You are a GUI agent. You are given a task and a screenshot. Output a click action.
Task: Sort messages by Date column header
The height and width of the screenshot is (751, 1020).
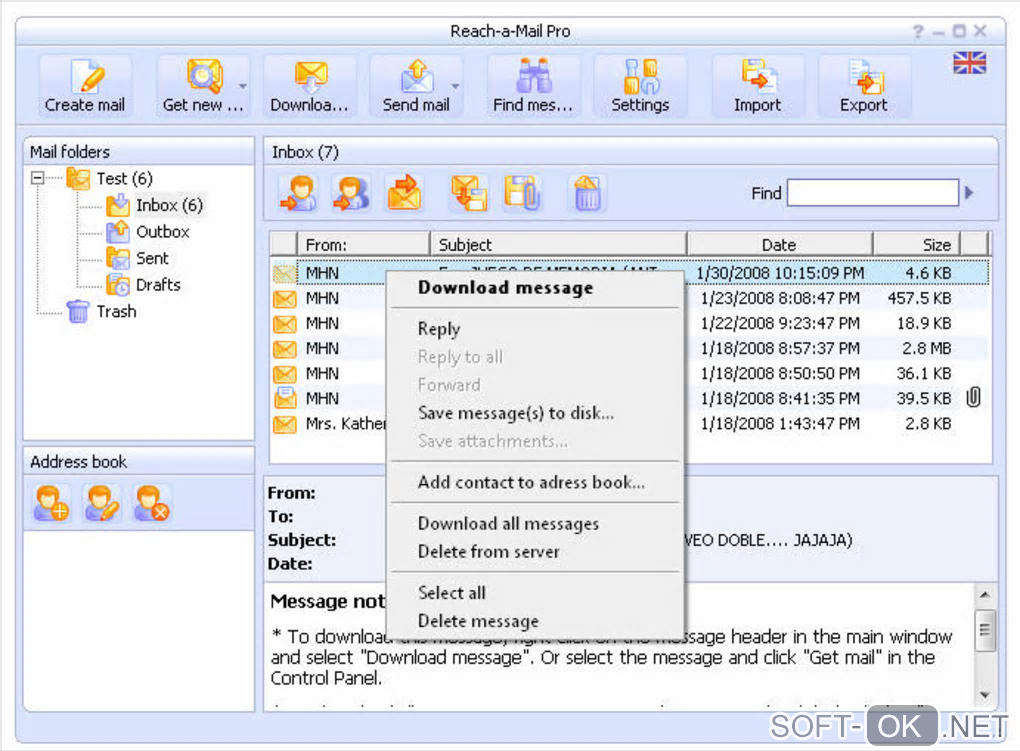pos(780,245)
